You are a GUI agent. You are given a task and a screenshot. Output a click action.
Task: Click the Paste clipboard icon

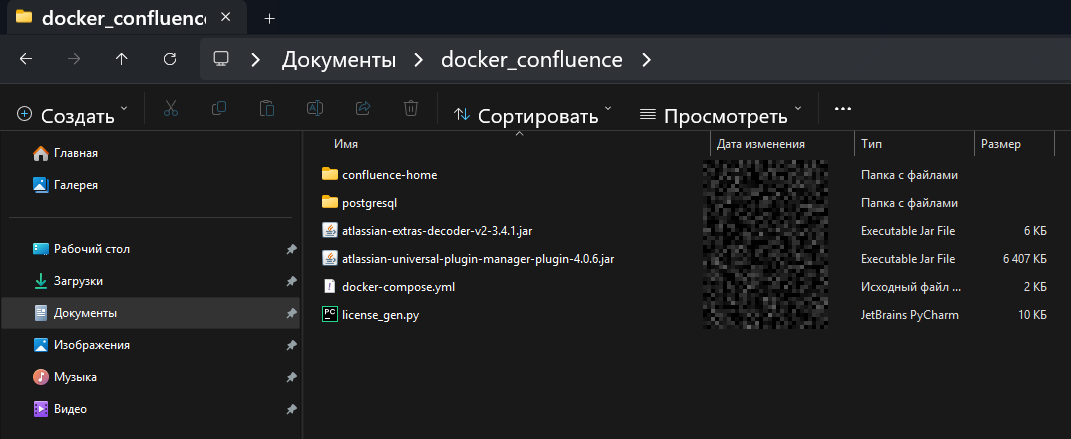(x=266, y=109)
